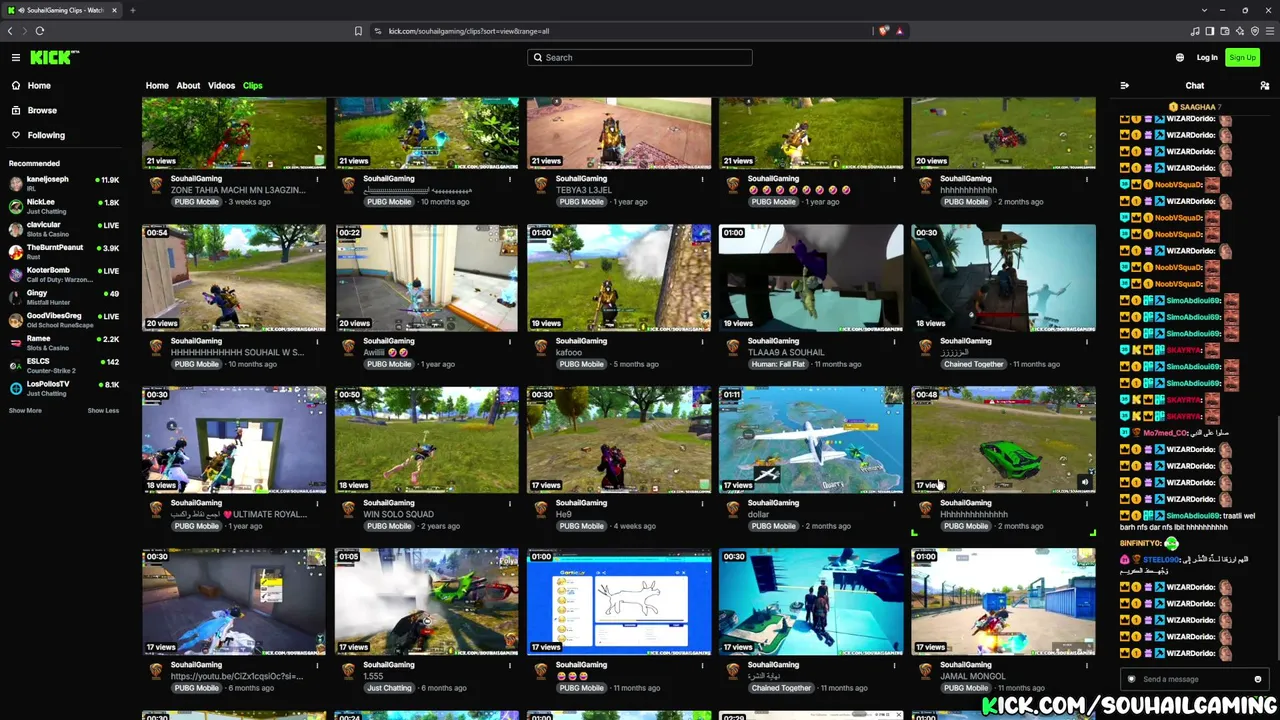Viewport: 1280px width, 720px height.
Task: Open recommended channel TheBurntPeanut
Action: (x=63, y=251)
